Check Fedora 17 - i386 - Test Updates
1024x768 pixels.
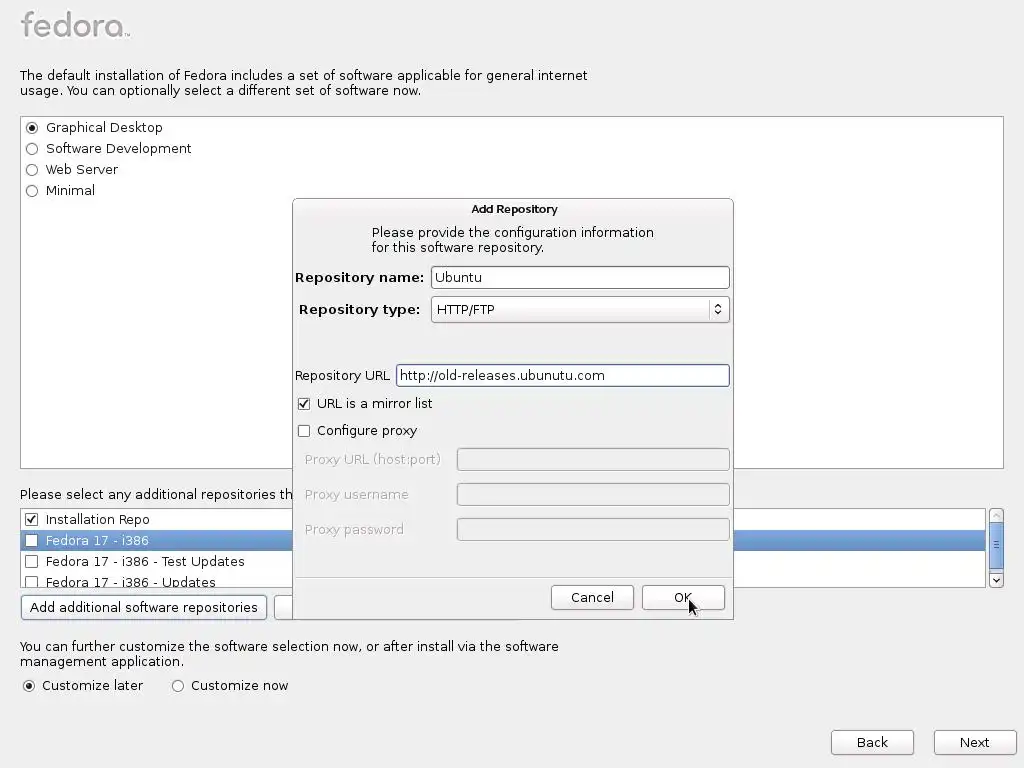[x=31, y=562]
